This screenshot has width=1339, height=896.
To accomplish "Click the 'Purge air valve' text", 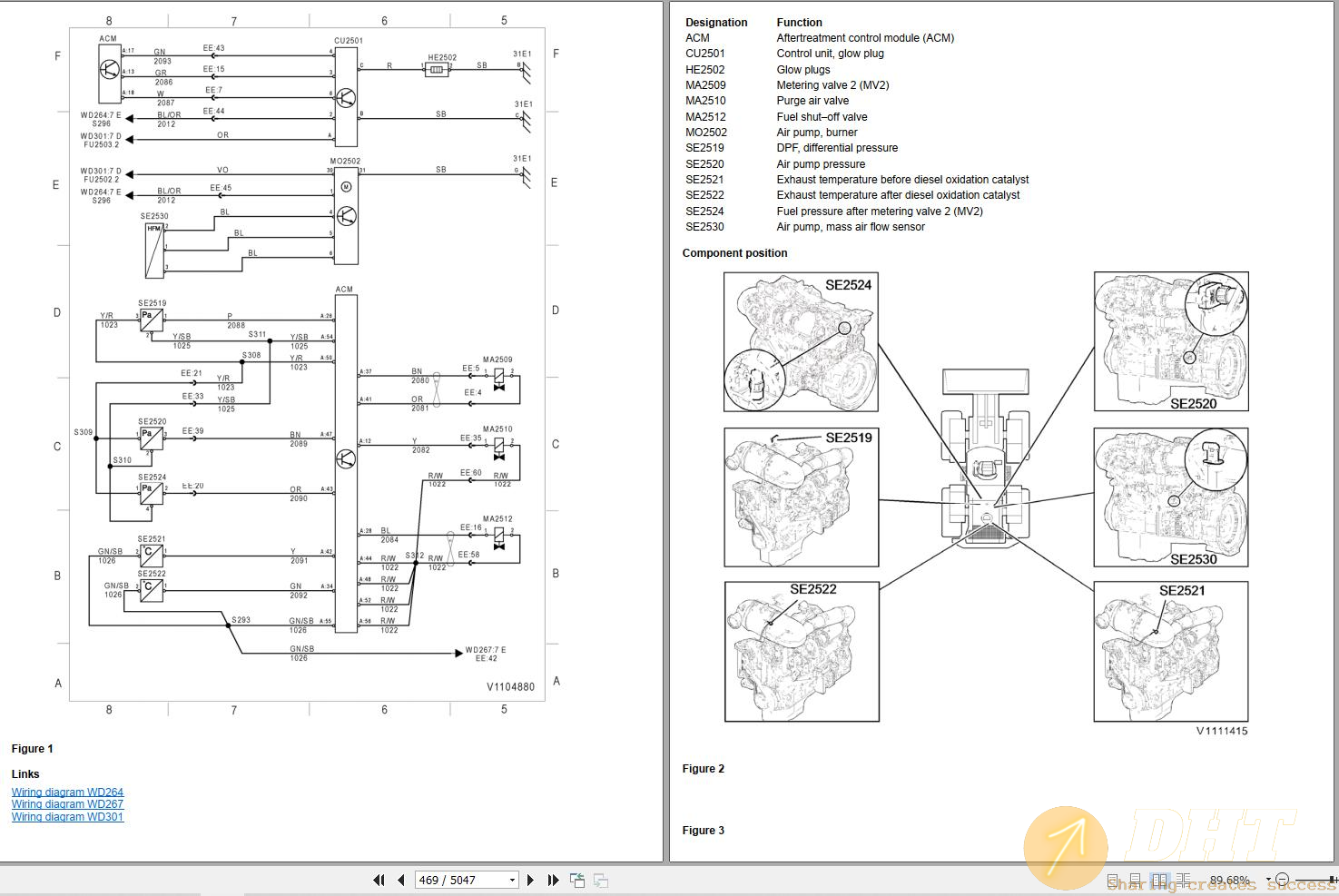I will [812, 101].
